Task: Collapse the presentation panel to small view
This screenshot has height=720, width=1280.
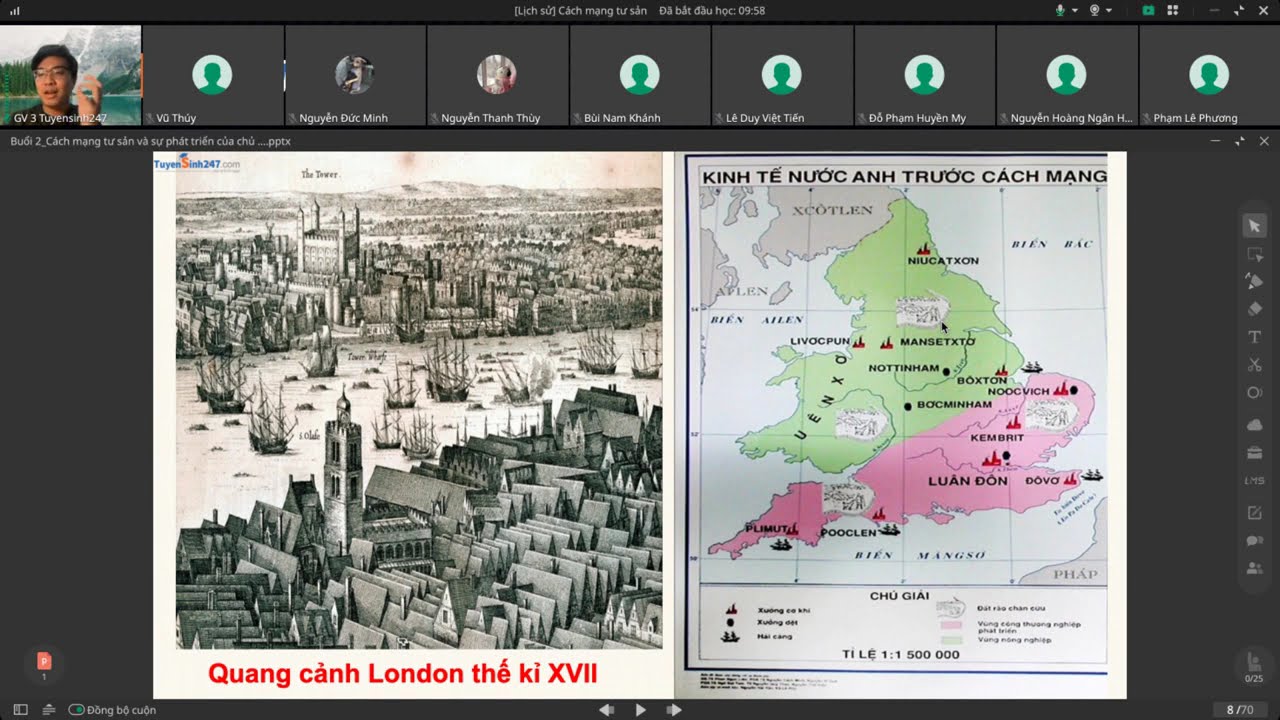Action: 1240,141
